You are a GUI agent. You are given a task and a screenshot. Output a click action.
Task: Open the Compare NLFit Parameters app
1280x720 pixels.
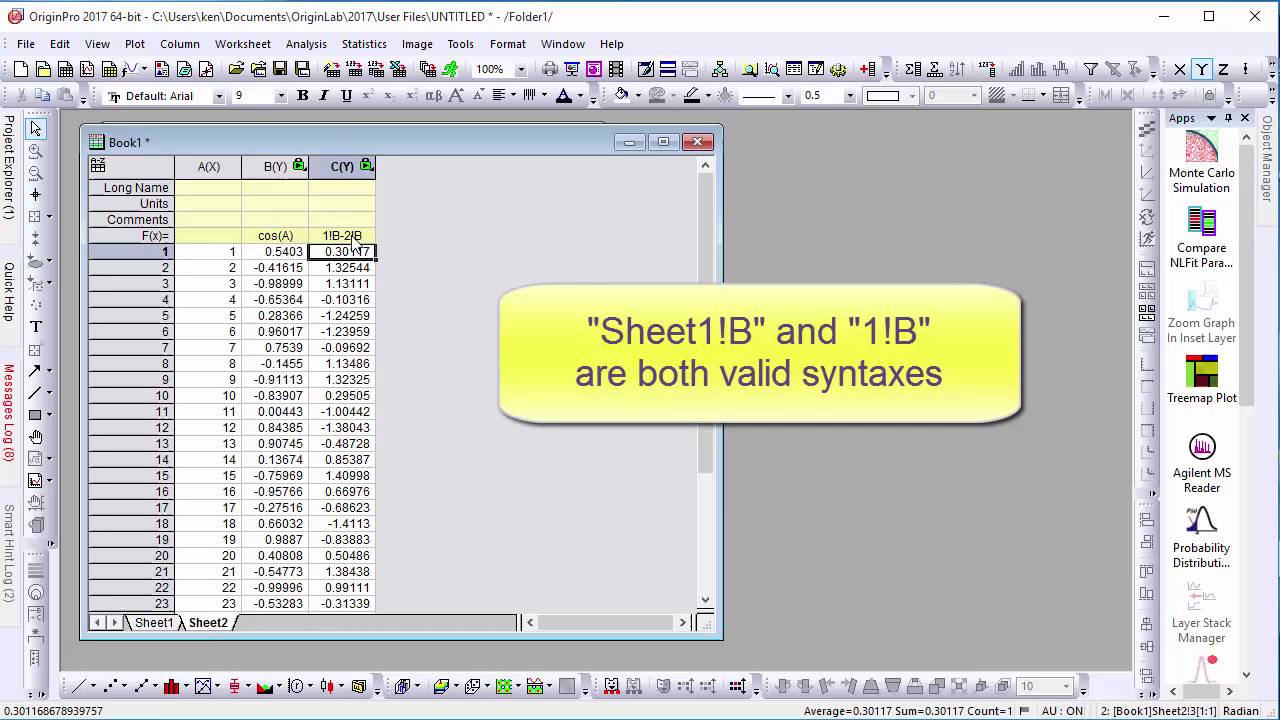tap(1201, 238)
